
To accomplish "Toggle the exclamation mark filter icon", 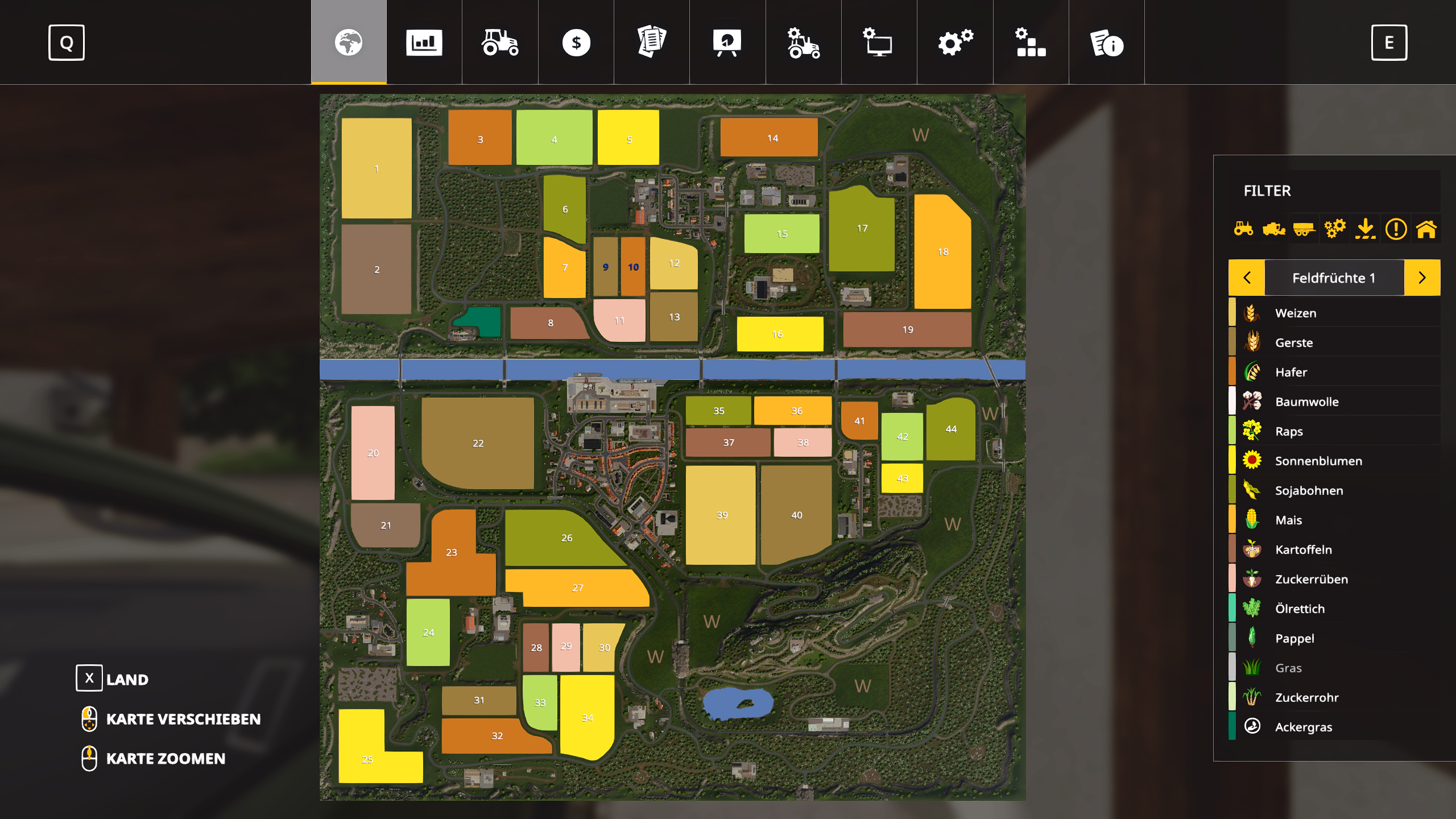I will pyautogui.click(x=1396, y=229).
